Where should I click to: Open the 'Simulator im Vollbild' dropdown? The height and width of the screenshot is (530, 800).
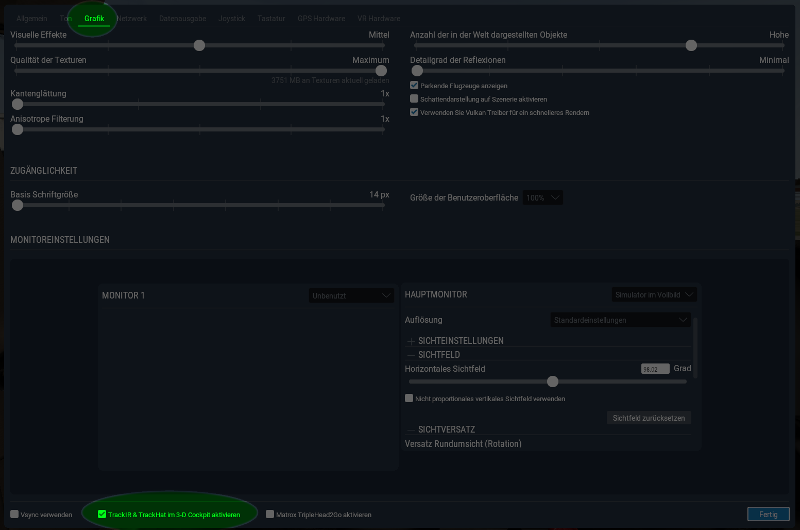click(x=655, y=294)
